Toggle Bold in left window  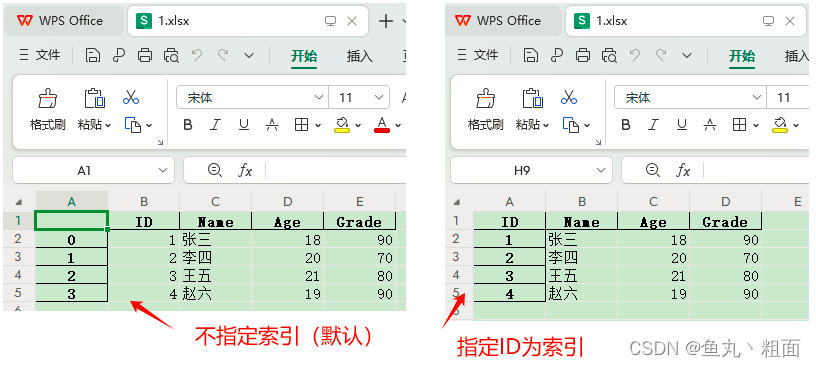pos(188,125)
